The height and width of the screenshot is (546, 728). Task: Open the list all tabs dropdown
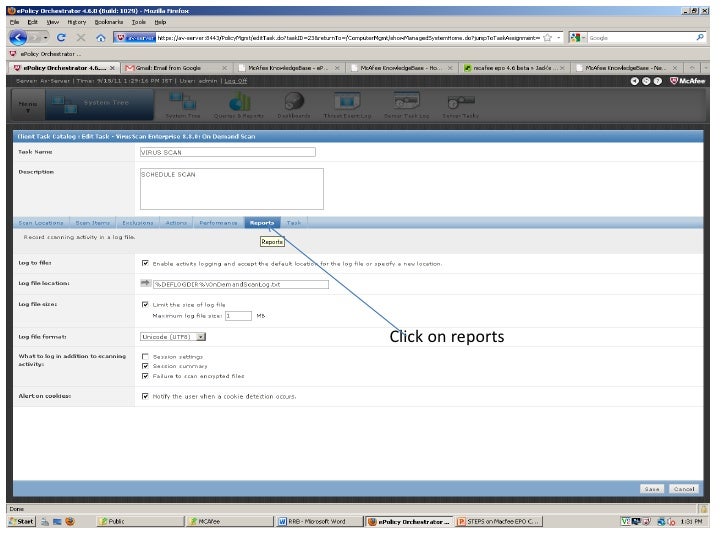tap(705, 68)
